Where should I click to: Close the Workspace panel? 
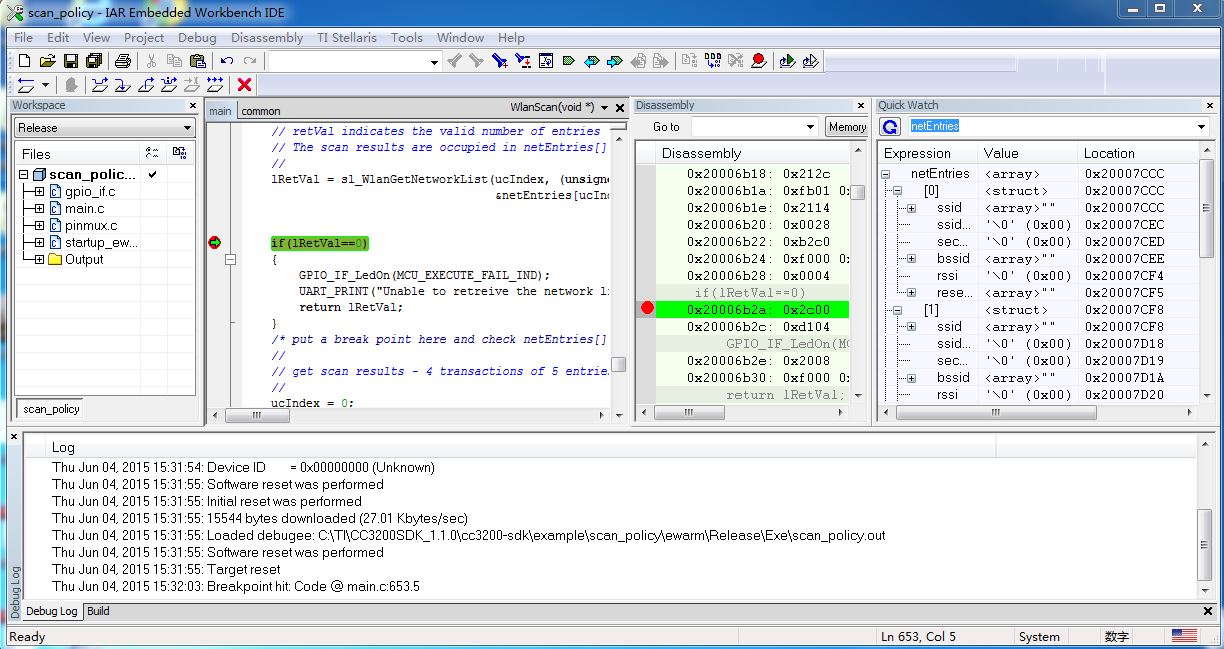tap(193, 105)
